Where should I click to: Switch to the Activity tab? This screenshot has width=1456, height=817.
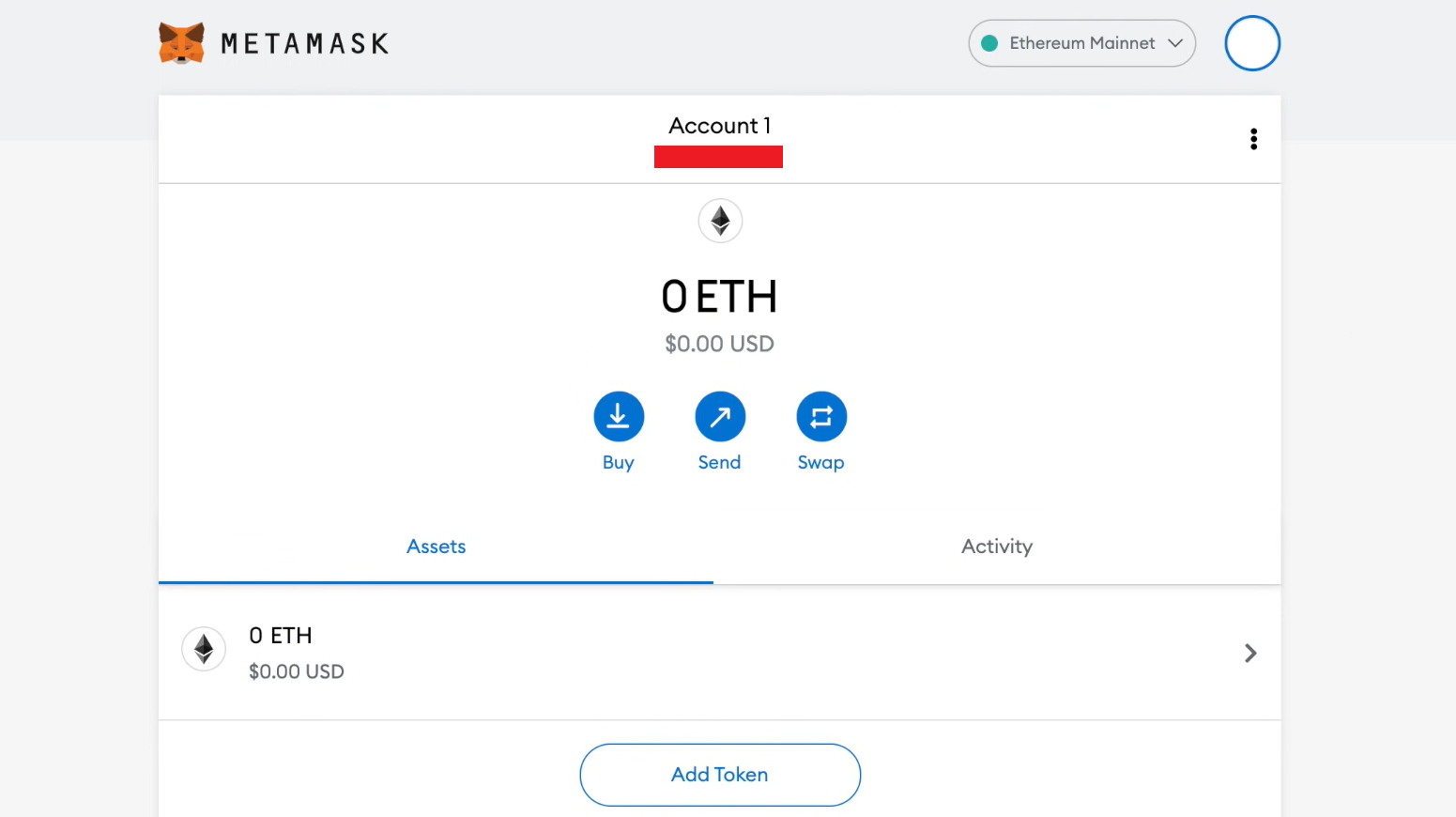996,546
